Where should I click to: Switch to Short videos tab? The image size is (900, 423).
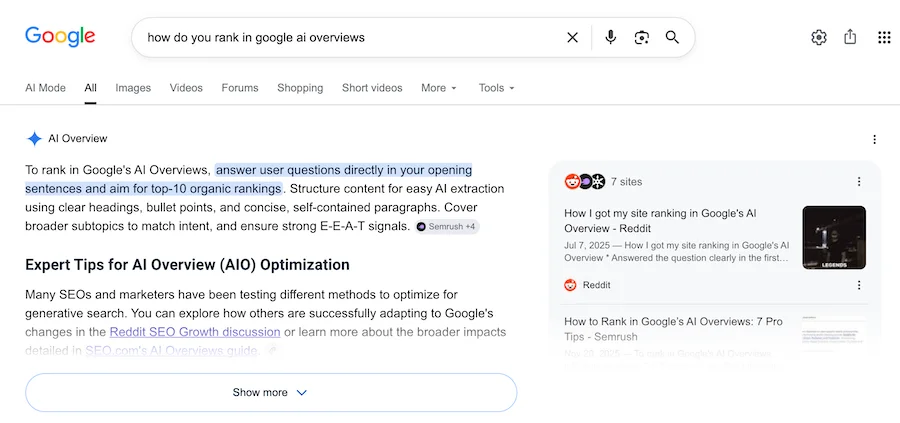(x=372, y=88)
